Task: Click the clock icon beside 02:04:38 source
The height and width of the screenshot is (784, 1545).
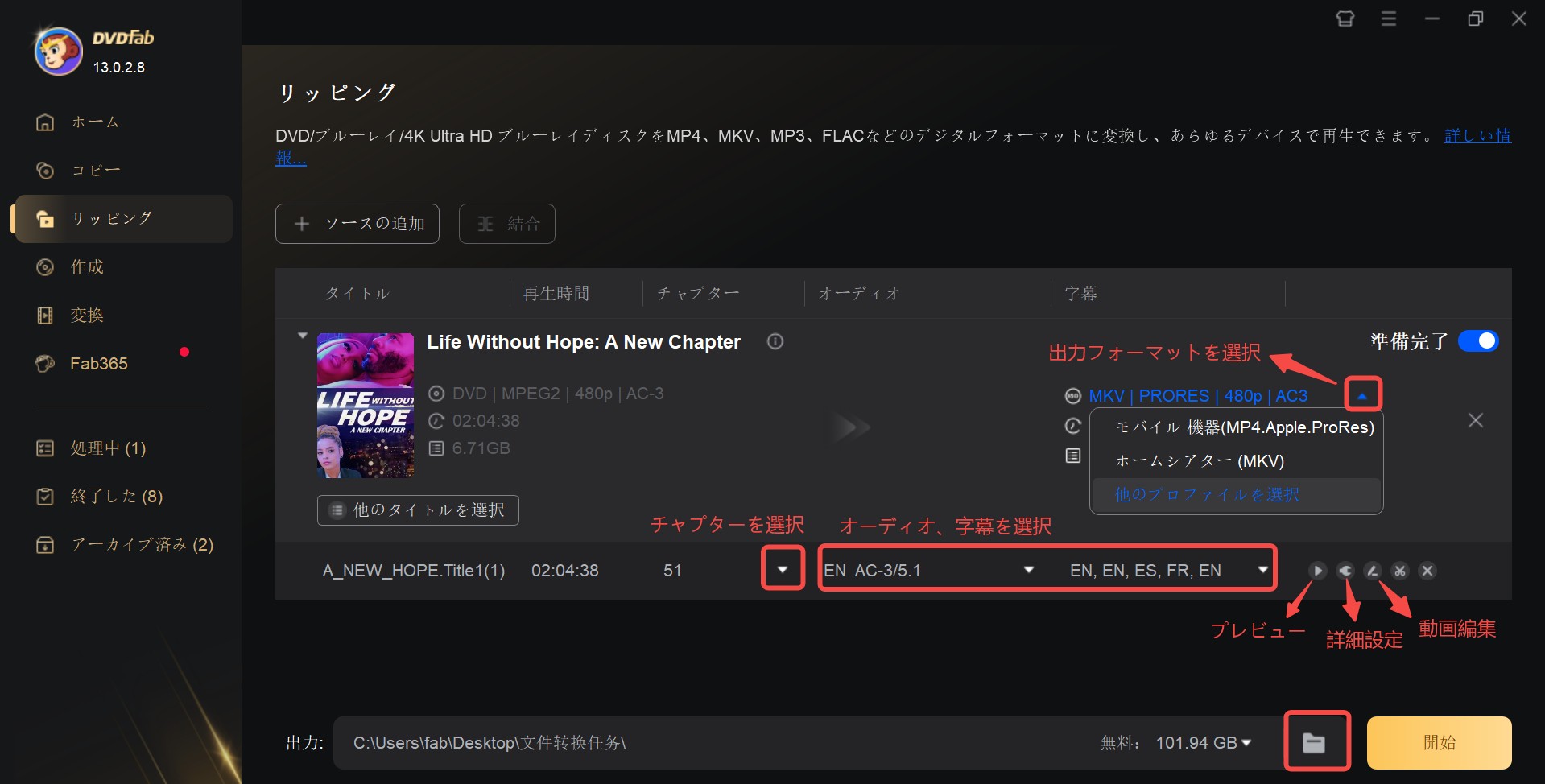Action: pos(436,421)
